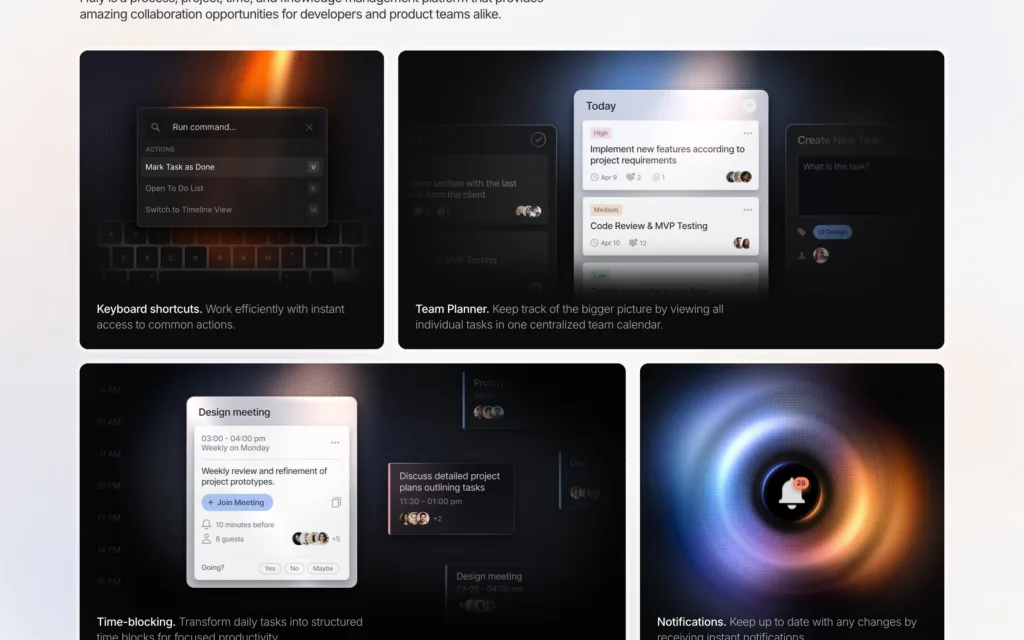Open options menu on Implement new features task
Screen dimensions: 1024x640
(x=748, y=133)
